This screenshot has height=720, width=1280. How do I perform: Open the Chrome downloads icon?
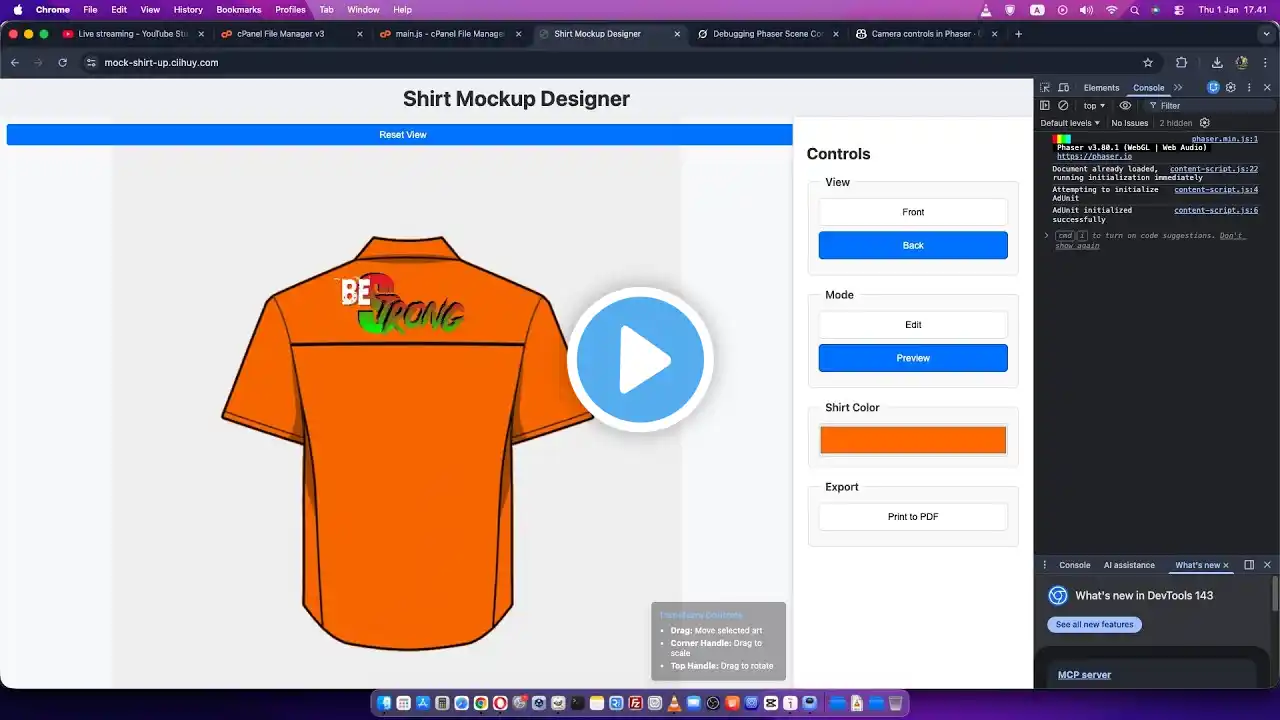(1217, 62)
